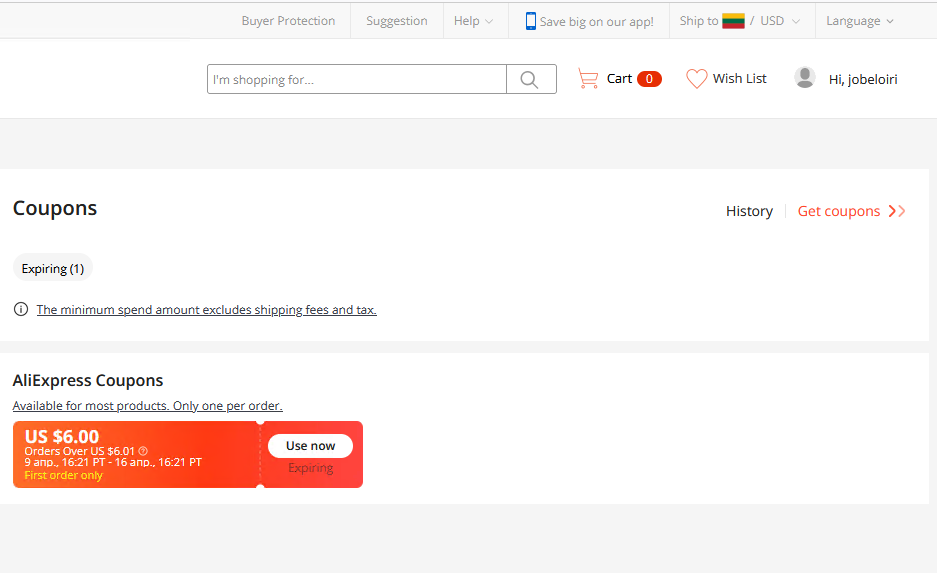Viewport: 937px width, 573px height.
Task: Click the First order only text
Action: 63,475
